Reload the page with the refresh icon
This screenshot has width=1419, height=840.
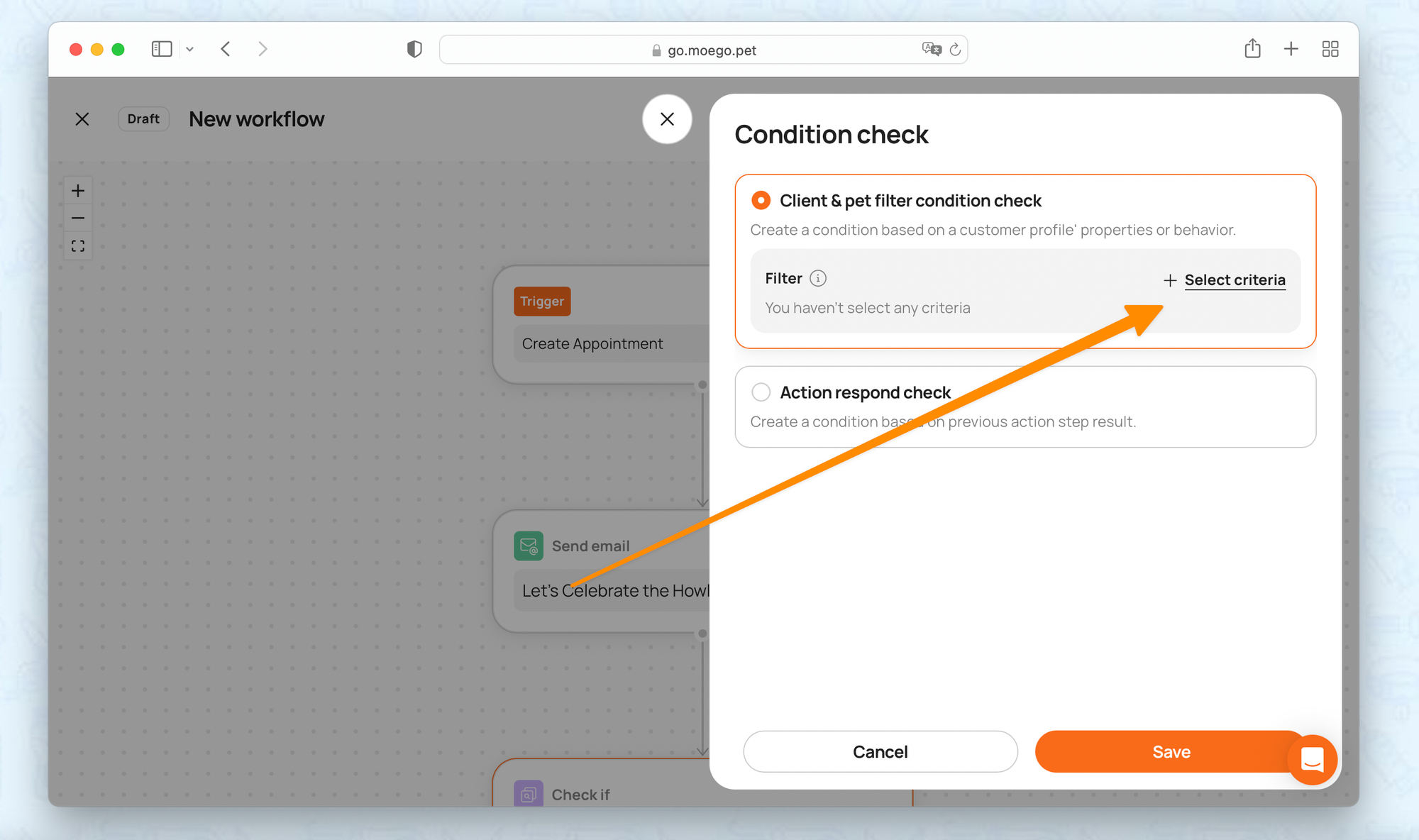click(x=955, y=49)
